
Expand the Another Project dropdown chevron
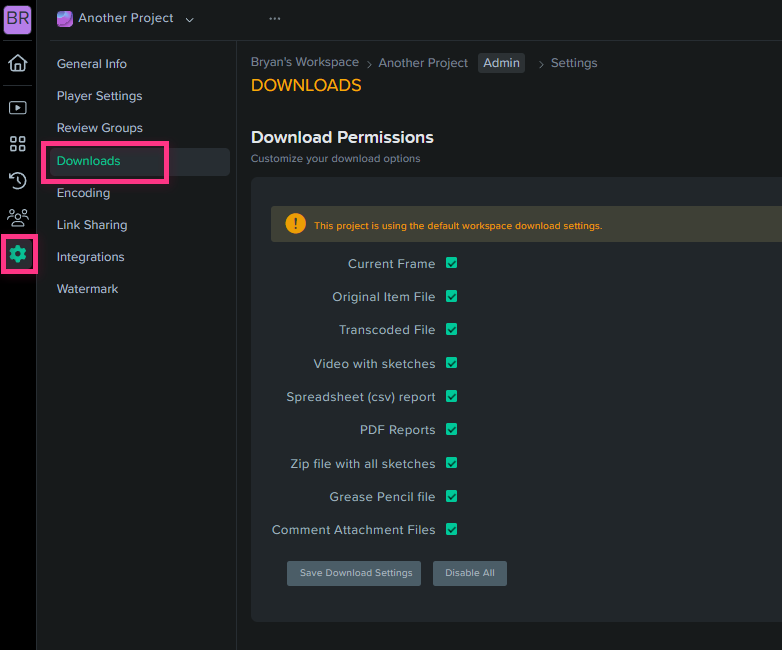pos(190,20)
